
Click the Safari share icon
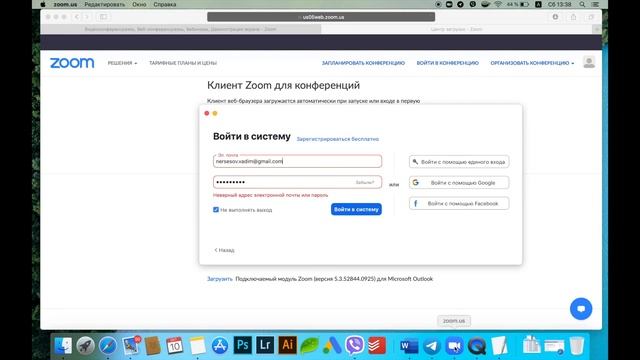pos(573,17)
